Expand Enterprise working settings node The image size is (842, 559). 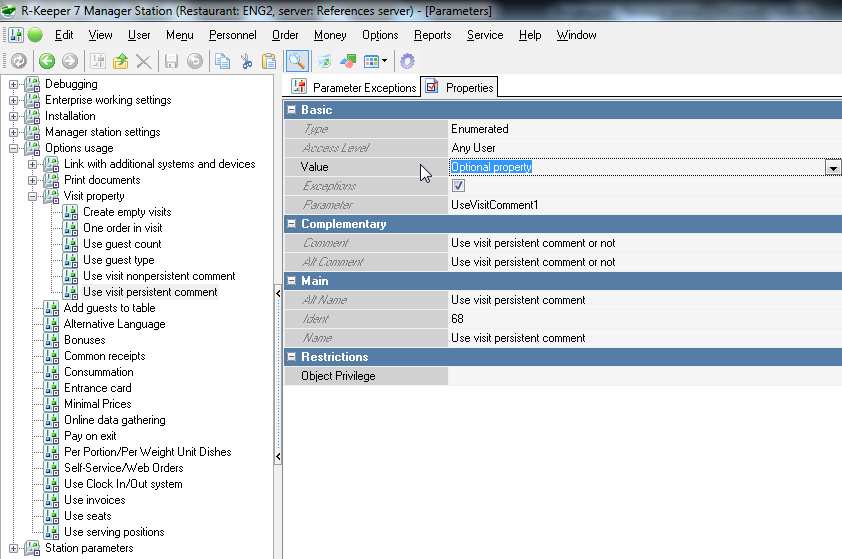[13, 100]
